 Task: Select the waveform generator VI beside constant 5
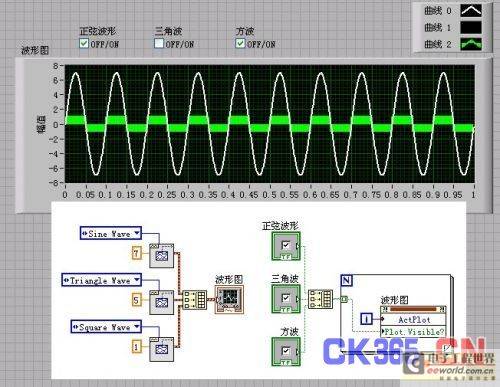click(x=161, y=302)
